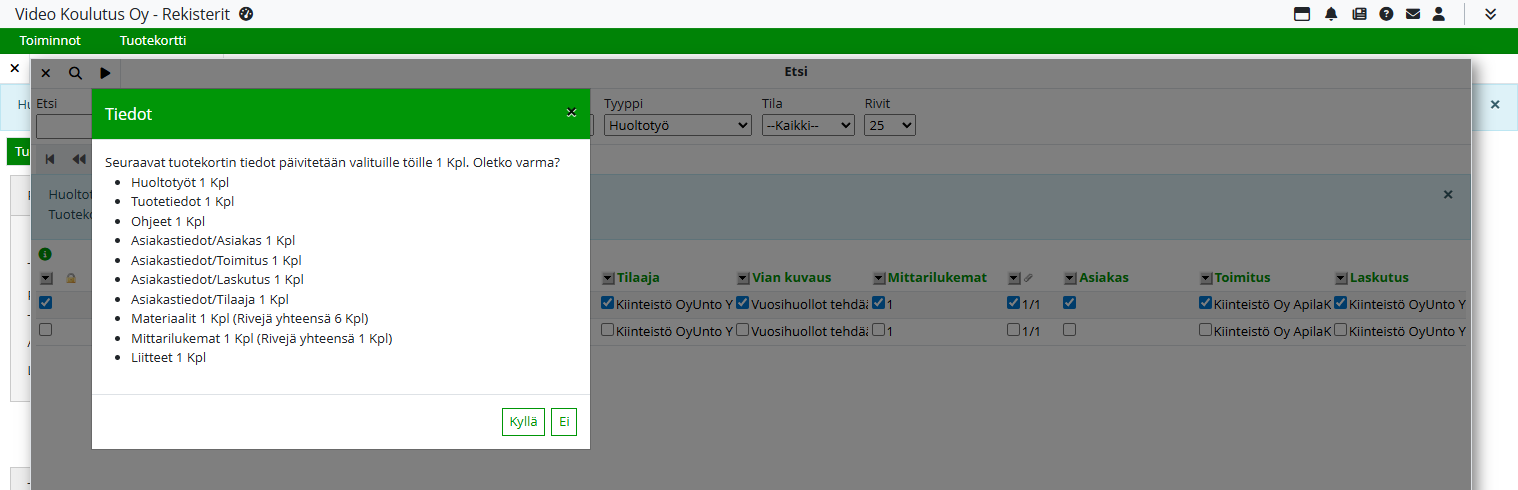Click Ei to cancel the update
1518x490 pixels.
point(564,422)
